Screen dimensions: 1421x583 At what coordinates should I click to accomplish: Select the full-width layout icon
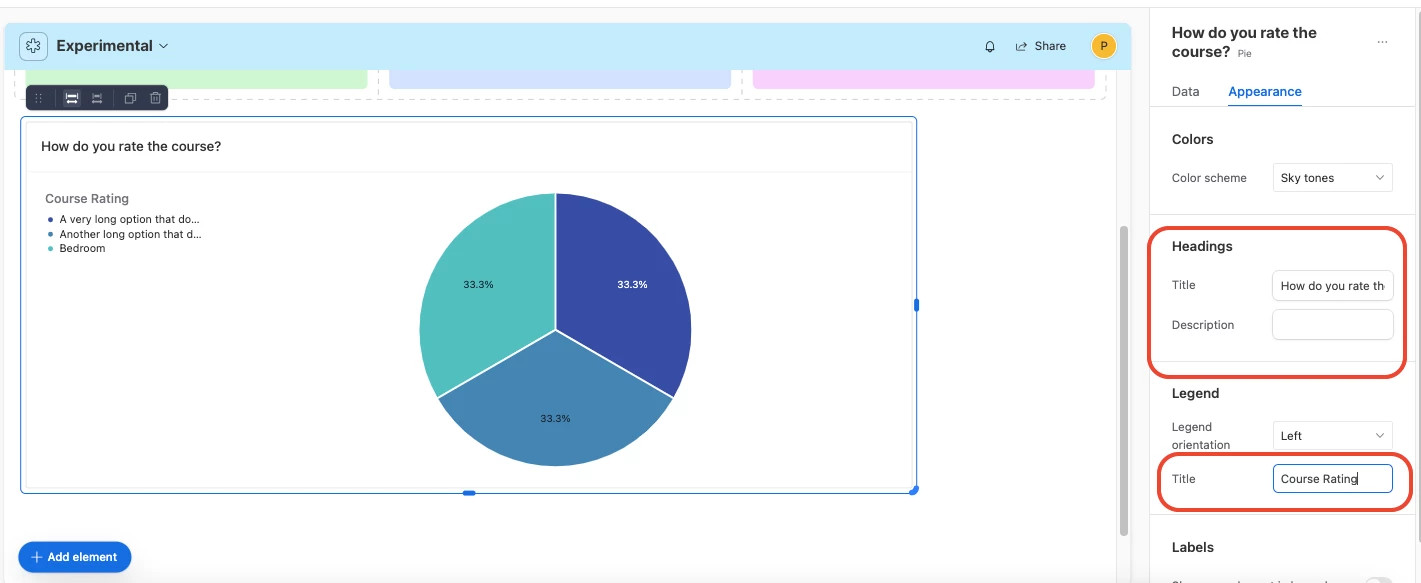click(72, 98)
